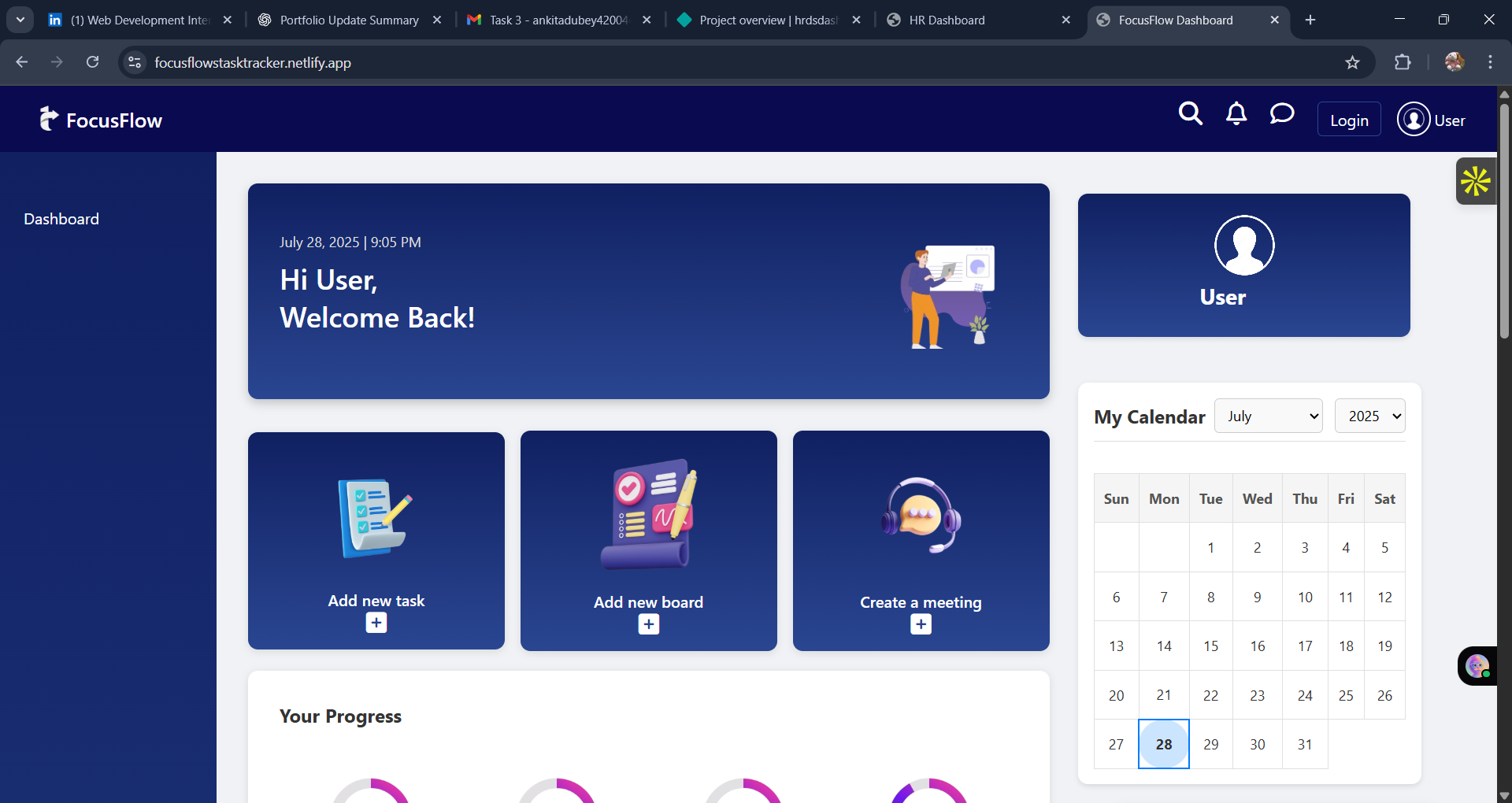The image size is (1512, 803).
Task: Go forward with the browser forward arrow
Action: click(57, 62)
